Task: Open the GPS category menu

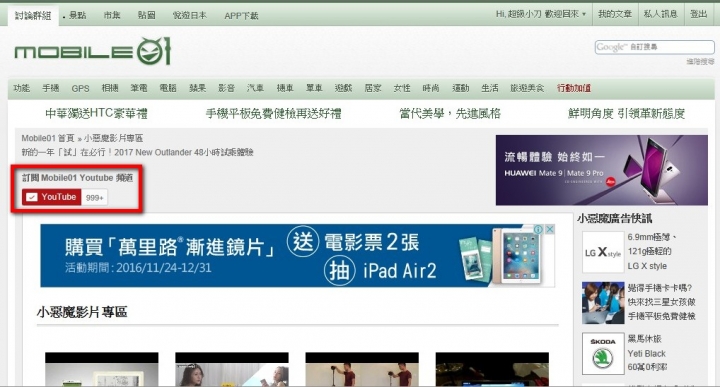Action: click(80, 89)
